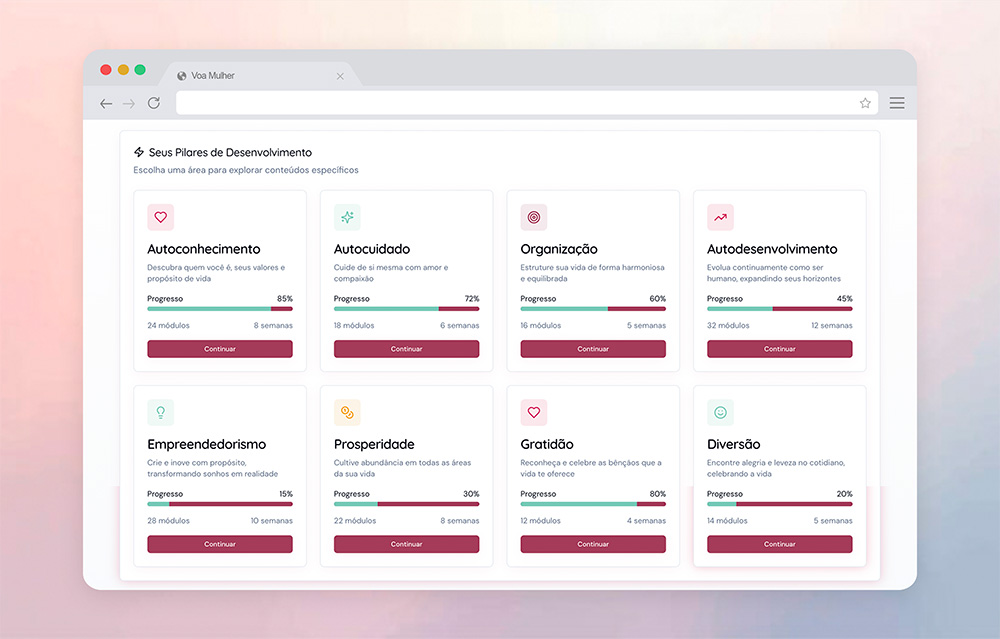Click the trending arrow icon on Autodesenvolvimento card
The height and width of the screenshot is (639, 1000).
click(x=720, y=217)
